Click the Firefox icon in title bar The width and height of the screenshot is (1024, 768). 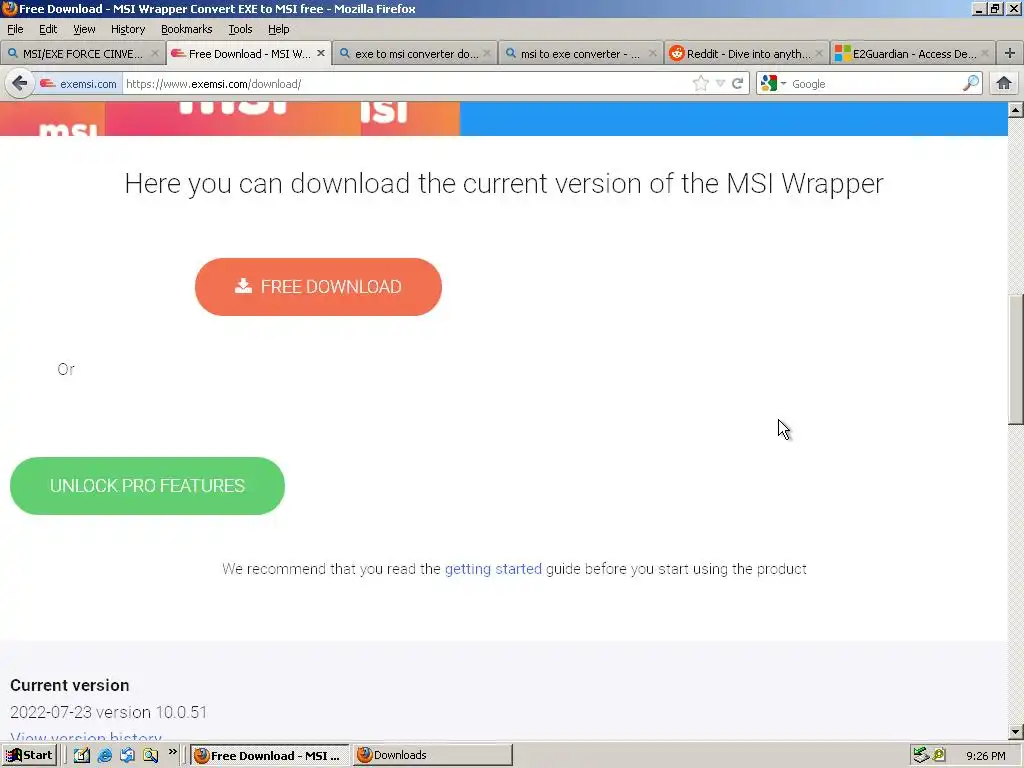click(x=9, y=8)
